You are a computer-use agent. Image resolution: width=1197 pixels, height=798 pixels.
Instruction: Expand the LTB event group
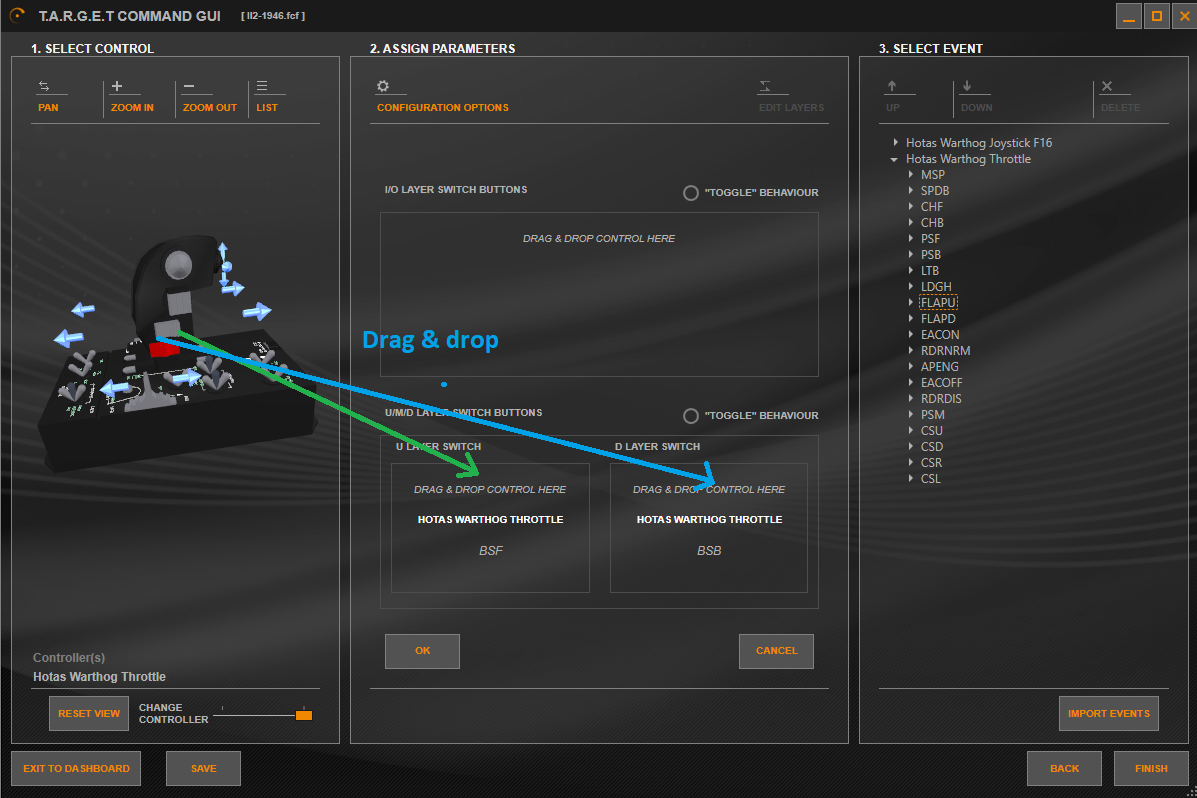point(911,271)
